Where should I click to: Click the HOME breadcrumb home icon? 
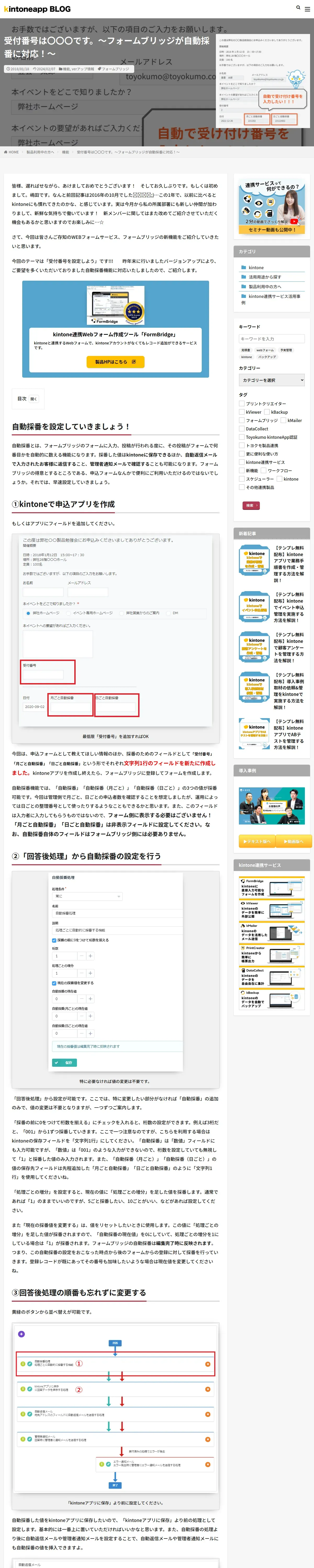click(5, 152)
